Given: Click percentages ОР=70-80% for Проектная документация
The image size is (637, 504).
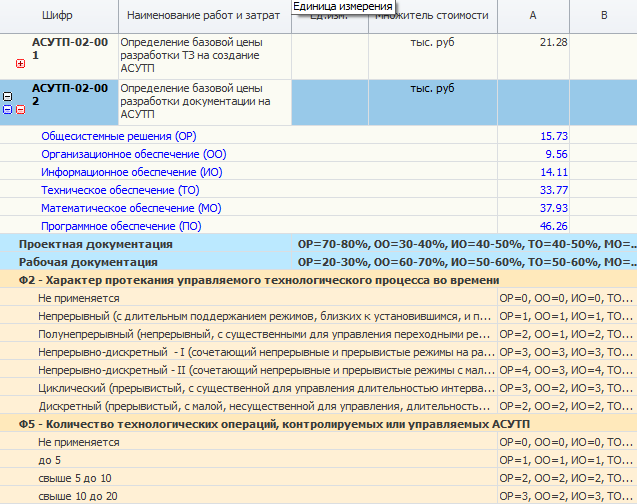Looking at the screenshot, I should pyautogui.click(x=467, y=244).
